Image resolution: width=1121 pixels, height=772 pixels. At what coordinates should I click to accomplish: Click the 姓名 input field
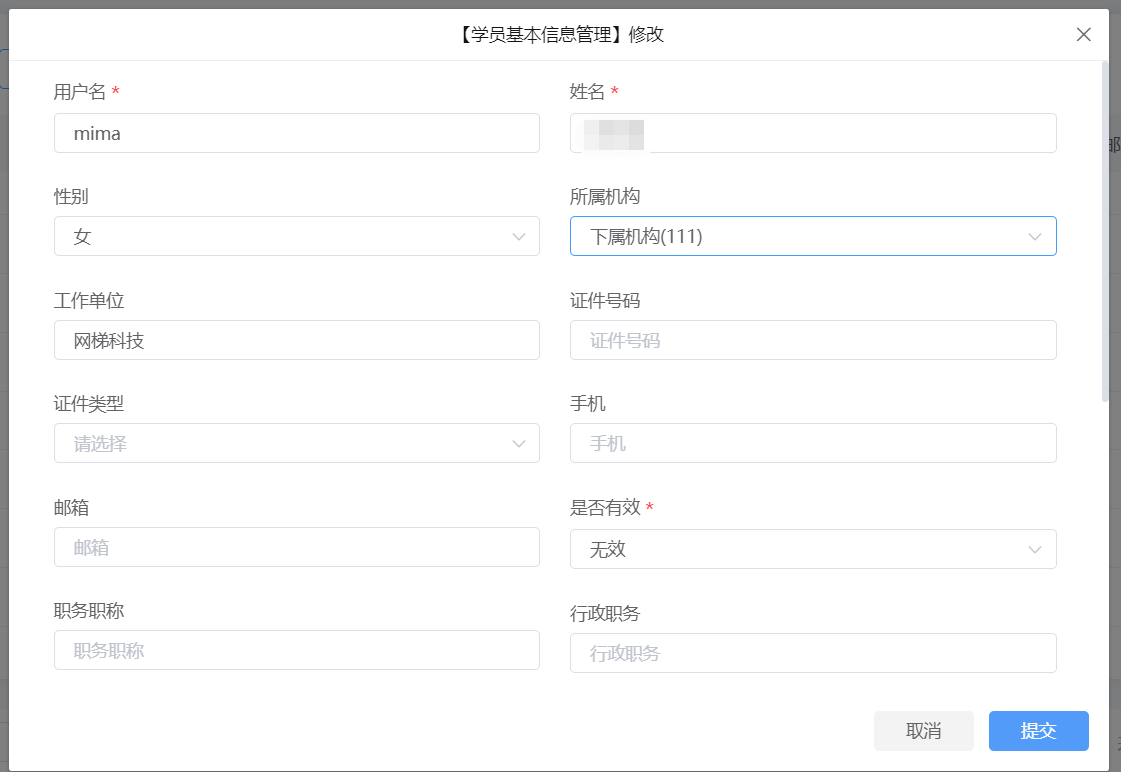(813, 133)
